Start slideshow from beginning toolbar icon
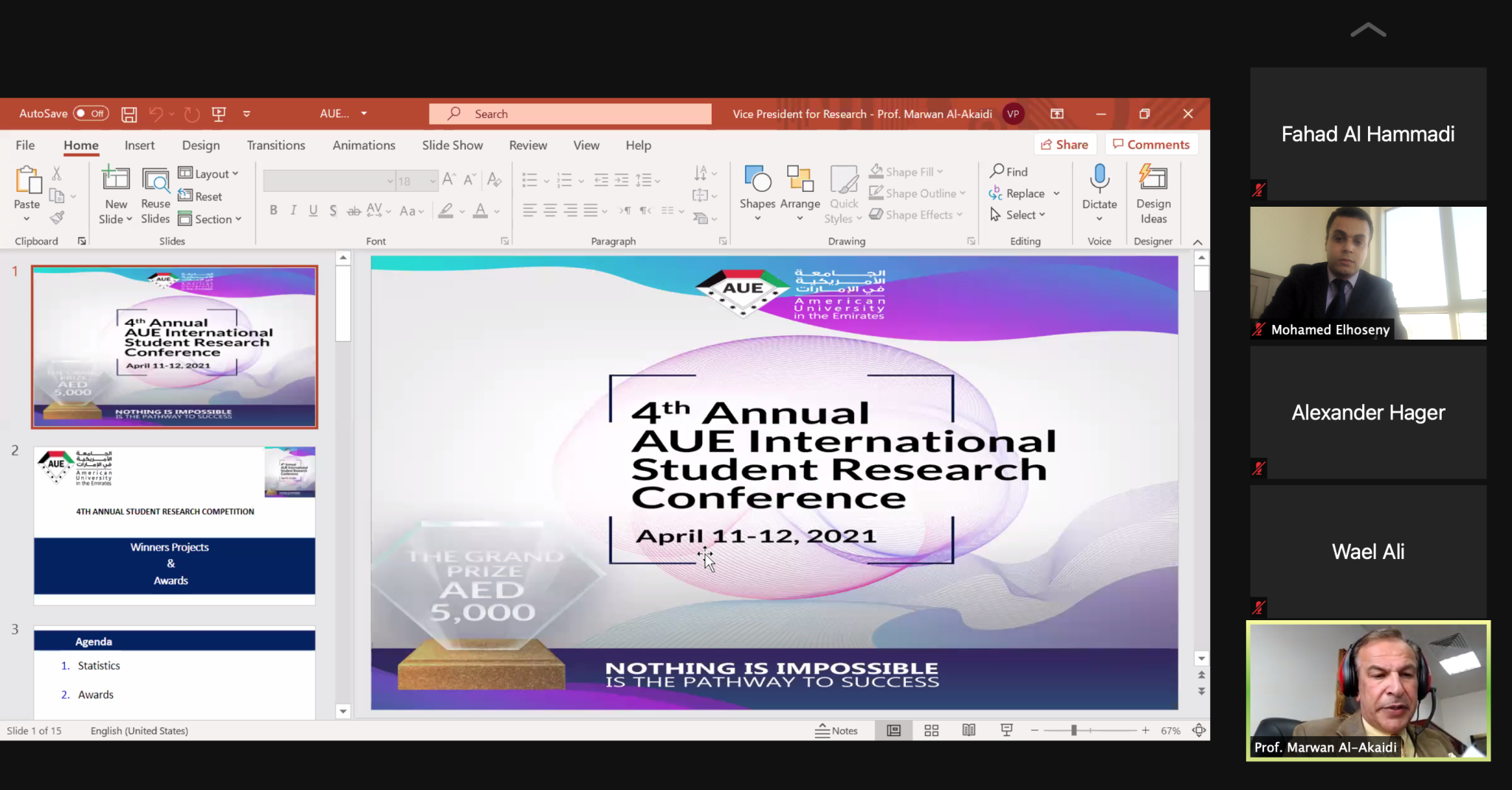The width and height of the screenshot is (1512, 790). click(219, 114)
